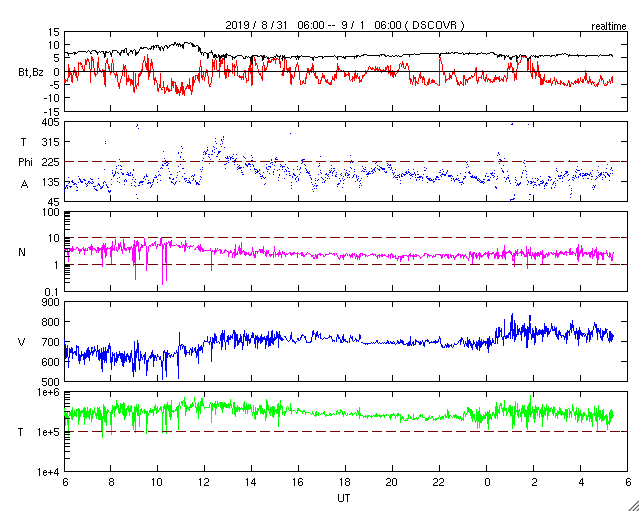
Task: Click the "8" hour tick on UT axis
Action: (111, 481)
